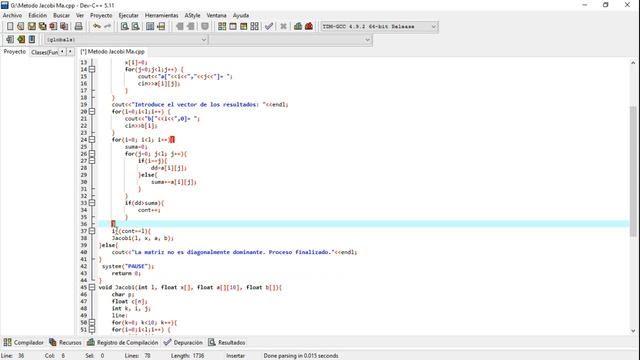The height and width of the screenshot is (360, 640).
Task: Open the AStyle menu
Action: 192,15
